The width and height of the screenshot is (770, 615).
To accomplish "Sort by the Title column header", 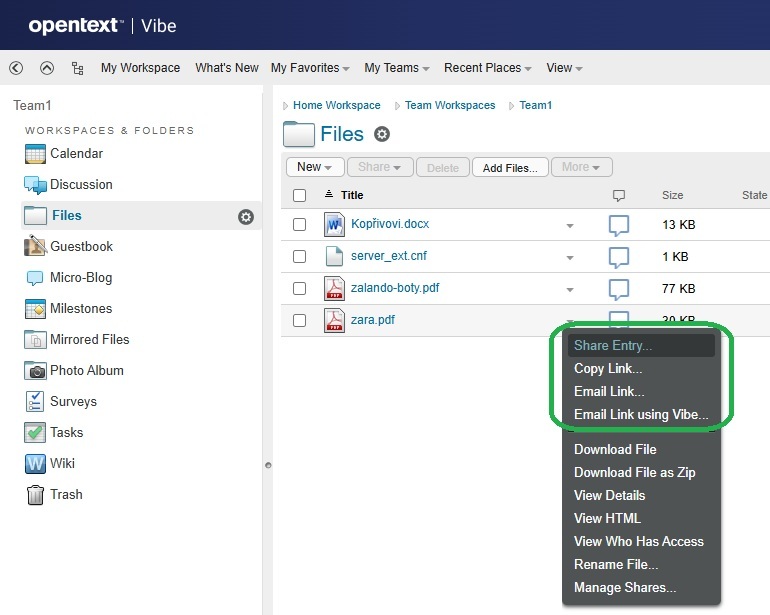I will (352, 195).
